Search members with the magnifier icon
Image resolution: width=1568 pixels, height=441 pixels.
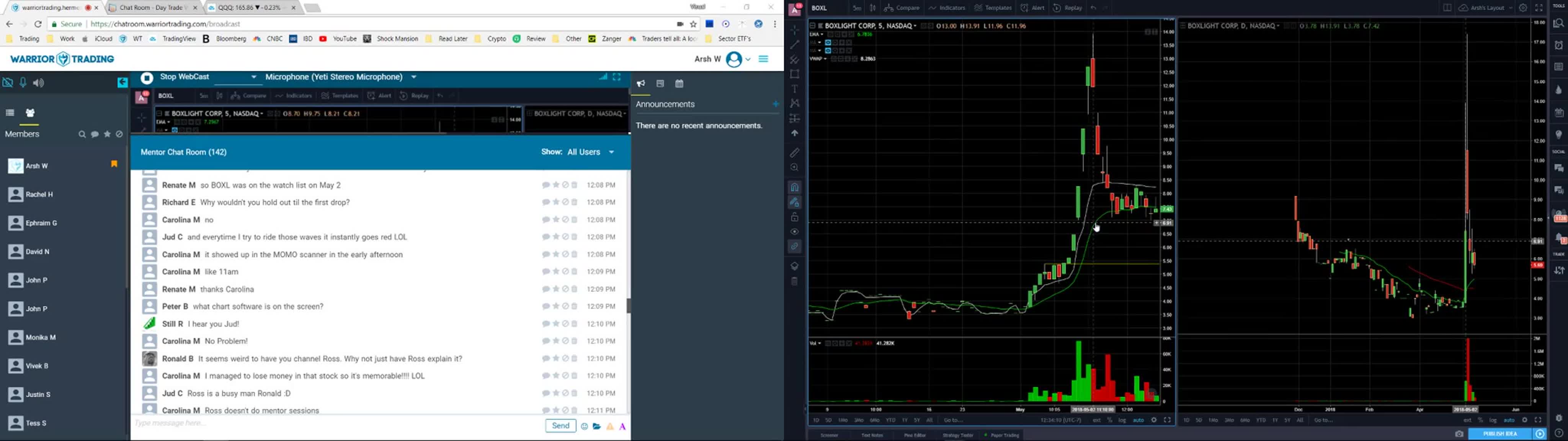82,135
